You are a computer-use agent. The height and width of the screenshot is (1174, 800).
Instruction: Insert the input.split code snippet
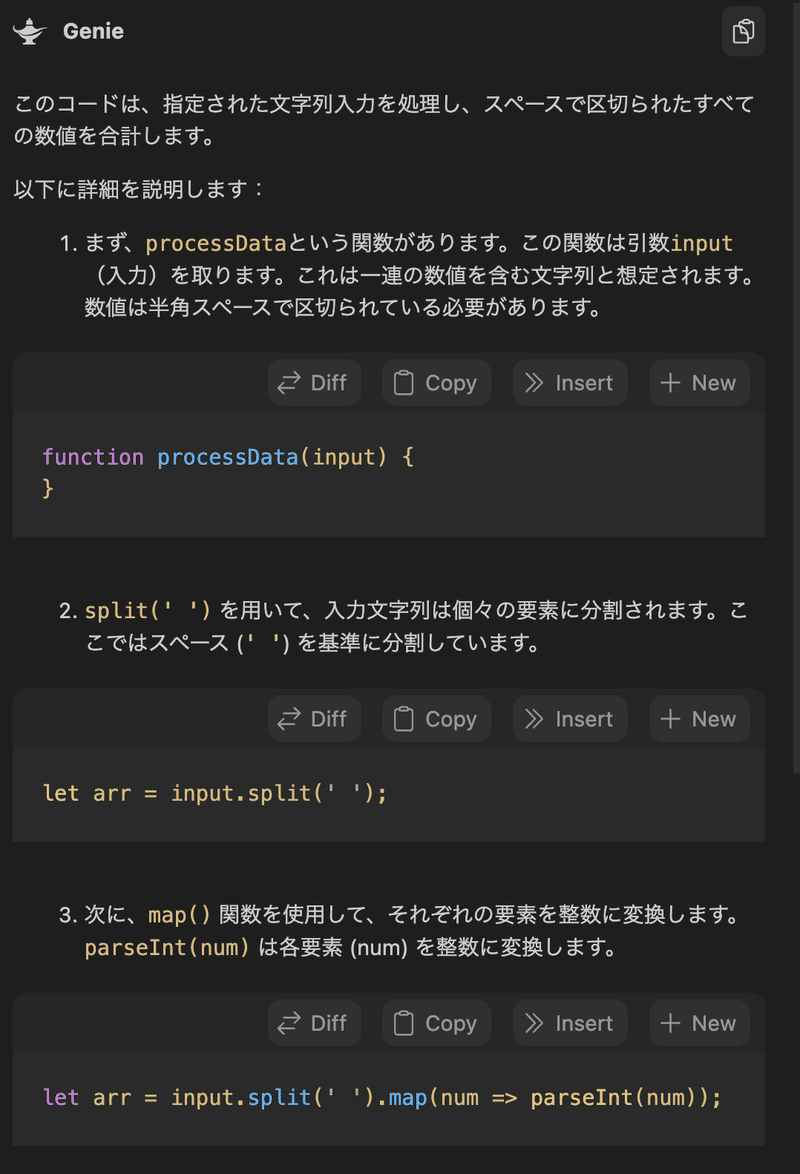point(570,719)
